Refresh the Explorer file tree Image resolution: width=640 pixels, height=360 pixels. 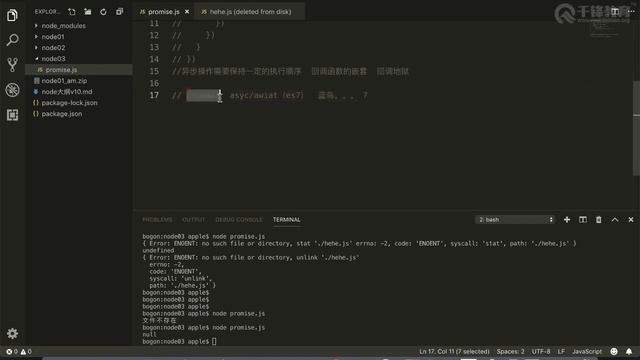(x=103, y=12)
